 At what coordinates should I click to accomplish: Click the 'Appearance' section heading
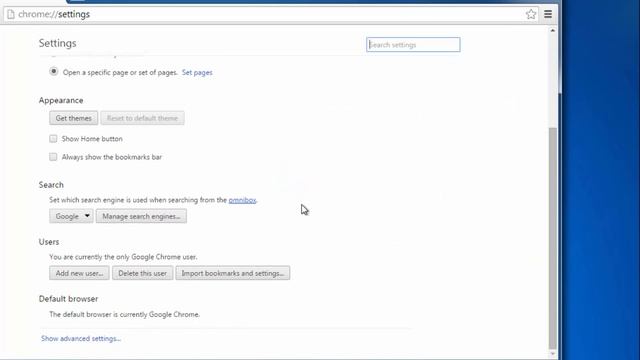click(x=61, y=100)
